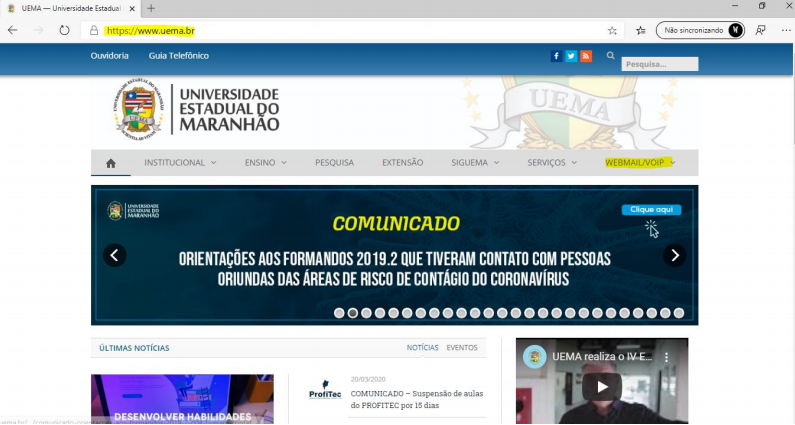
Task: Open a new tab with plus icon
Action: click(151, 8)
